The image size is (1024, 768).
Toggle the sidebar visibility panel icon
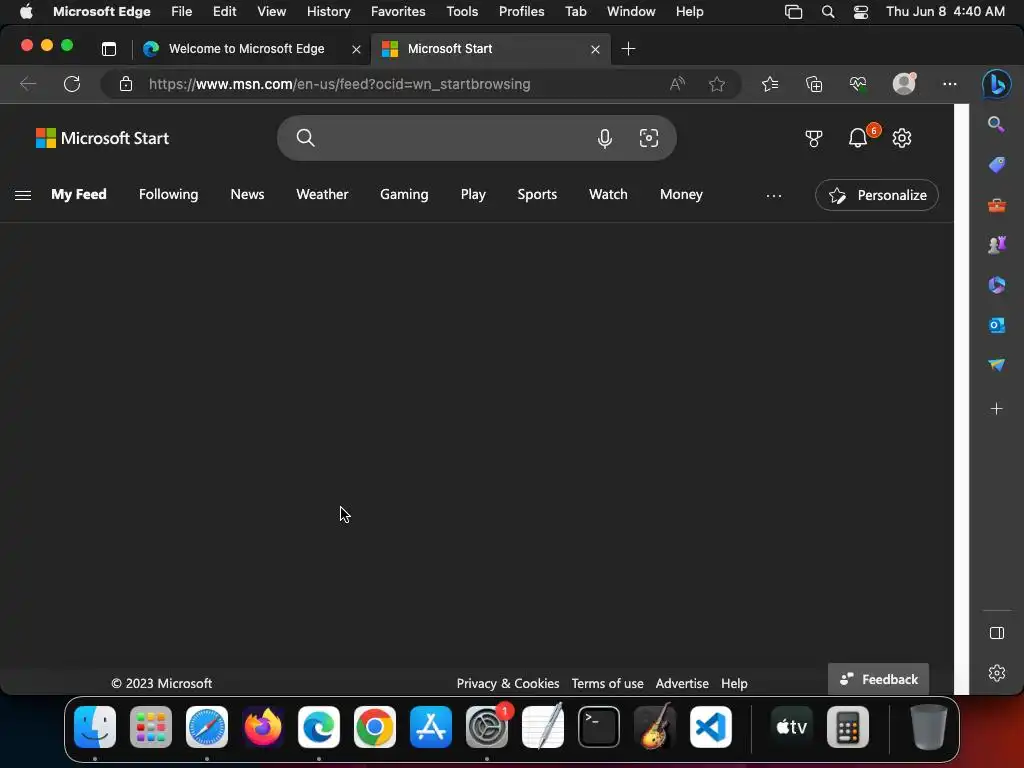[997, 633]
